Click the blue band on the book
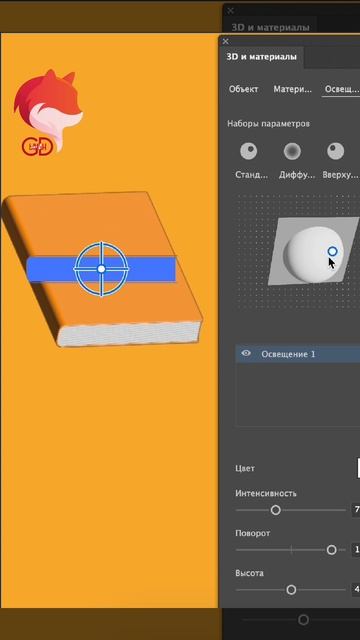Screen dimensions: 360x640 101,269
